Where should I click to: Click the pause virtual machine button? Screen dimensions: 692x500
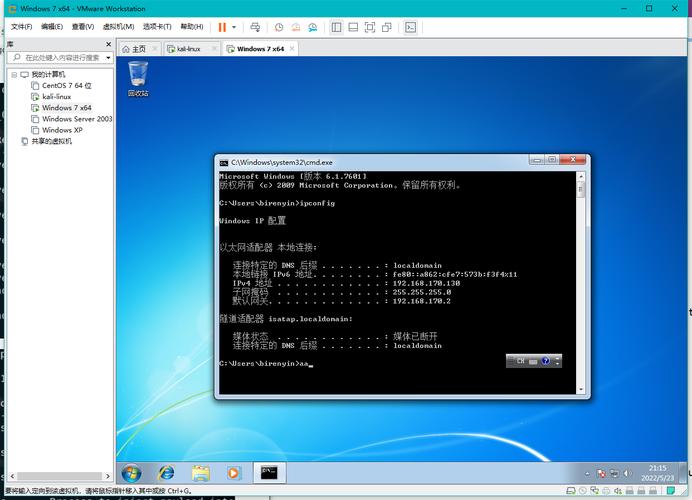(221, 27)
